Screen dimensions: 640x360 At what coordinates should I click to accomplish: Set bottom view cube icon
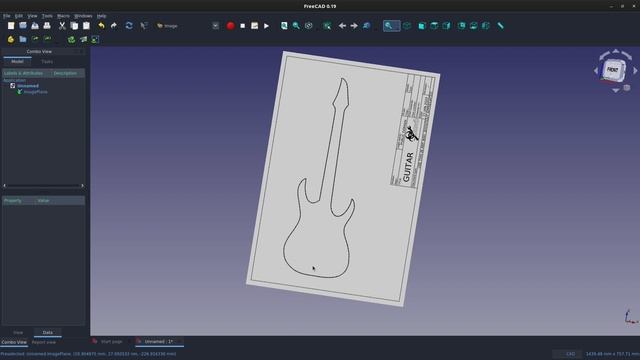tap(473, 26)
